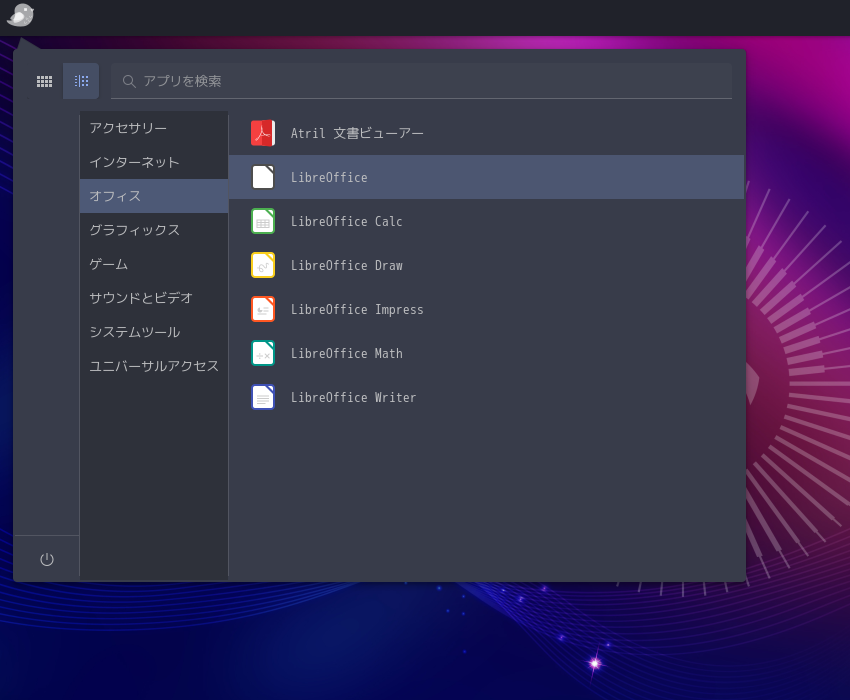Switch to grid view of apps
The height and width of the screenshot is (700, 850).
pyautogui.click(x=44, y=81)
